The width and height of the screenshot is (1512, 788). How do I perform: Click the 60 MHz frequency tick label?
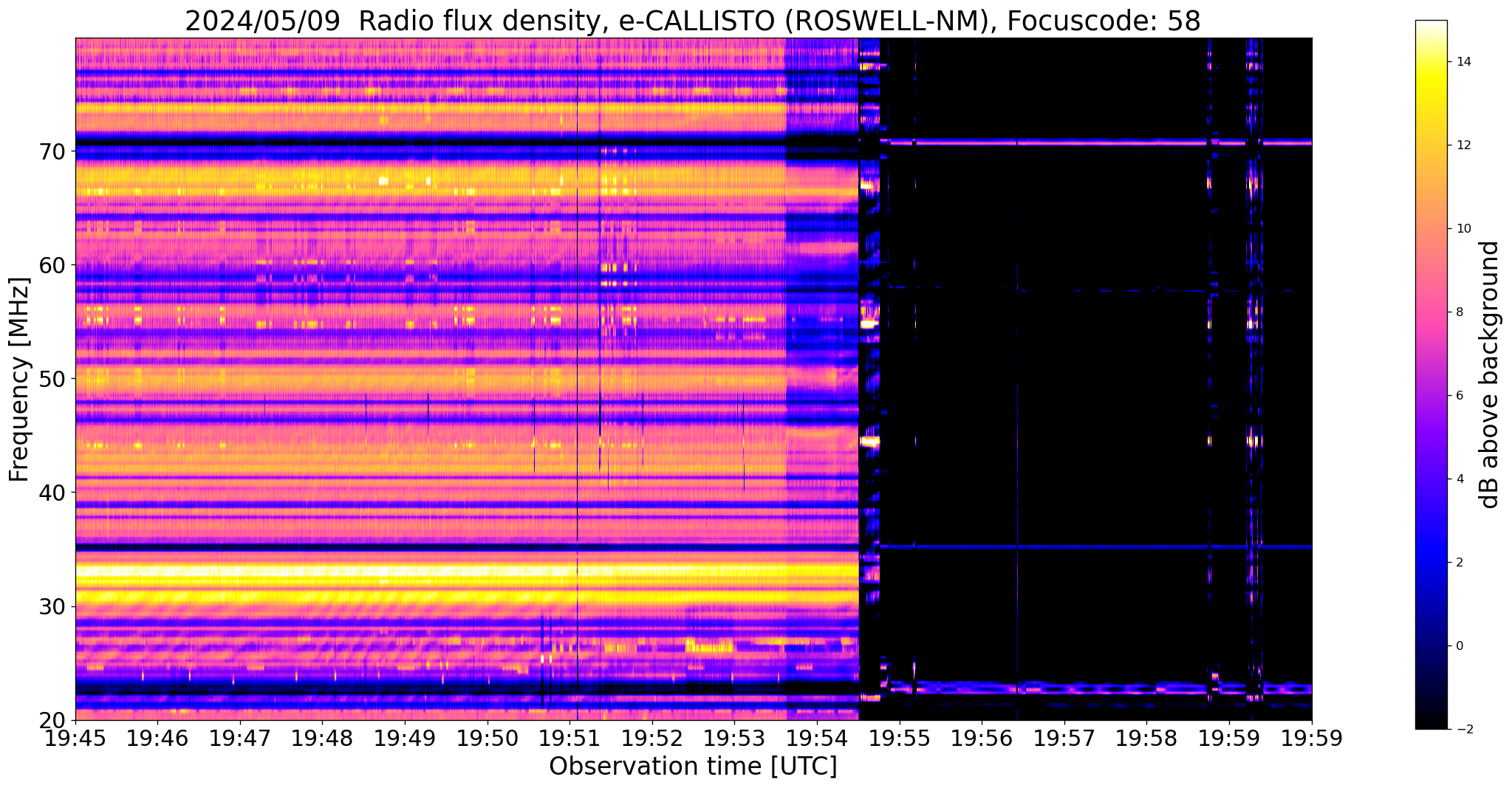[x=54, y=265]
